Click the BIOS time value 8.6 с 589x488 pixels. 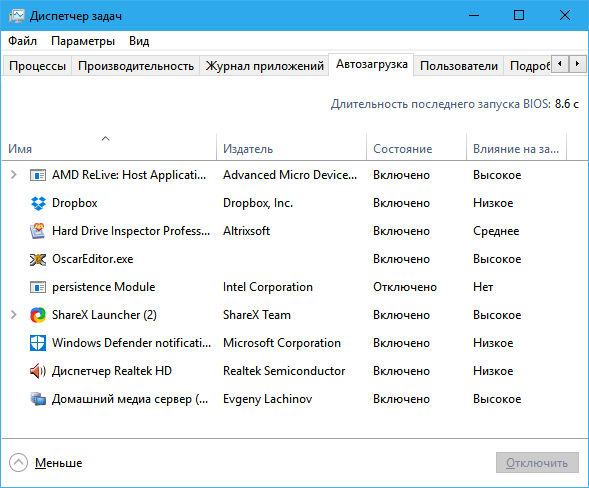pos(567,104)
